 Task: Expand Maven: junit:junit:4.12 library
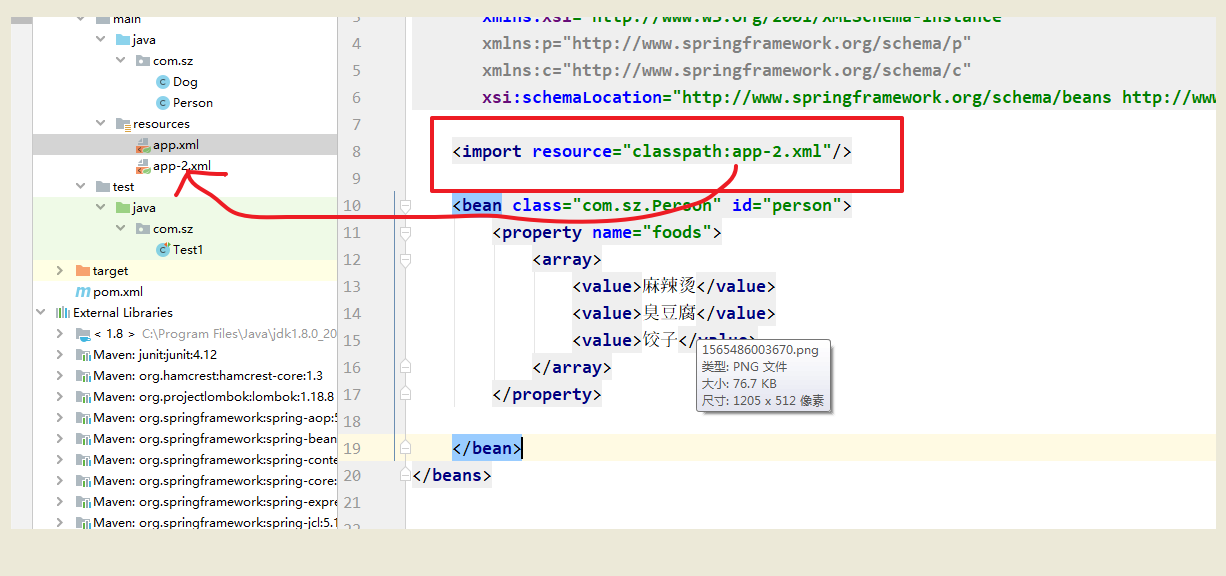click(x=60, y=355)
